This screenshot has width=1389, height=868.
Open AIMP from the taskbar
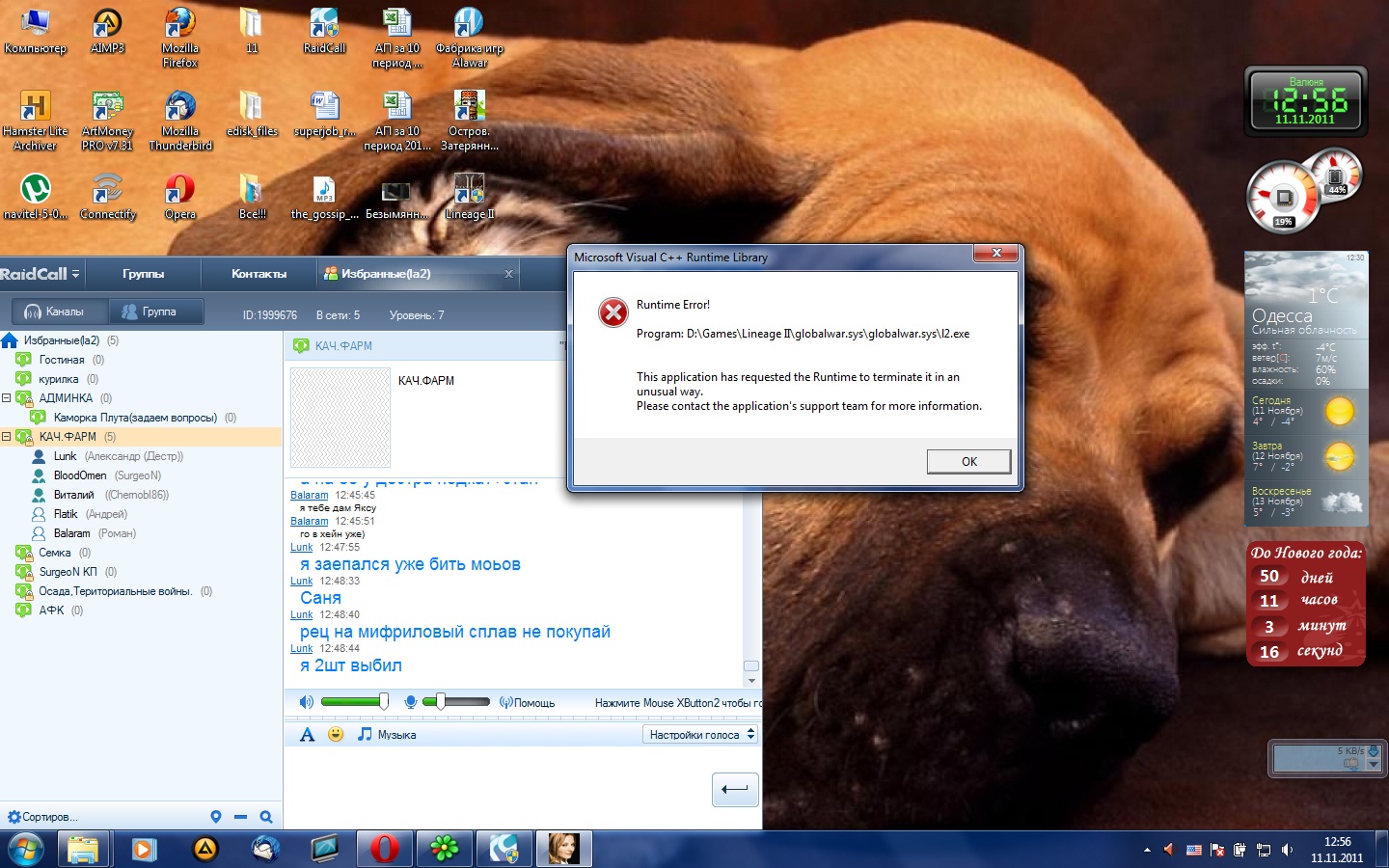(204, 850)
